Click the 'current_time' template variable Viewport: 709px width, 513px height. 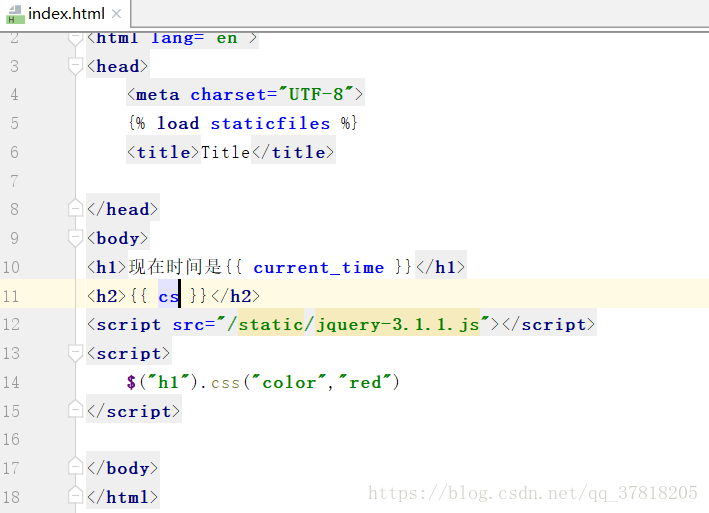coord(319,268)
